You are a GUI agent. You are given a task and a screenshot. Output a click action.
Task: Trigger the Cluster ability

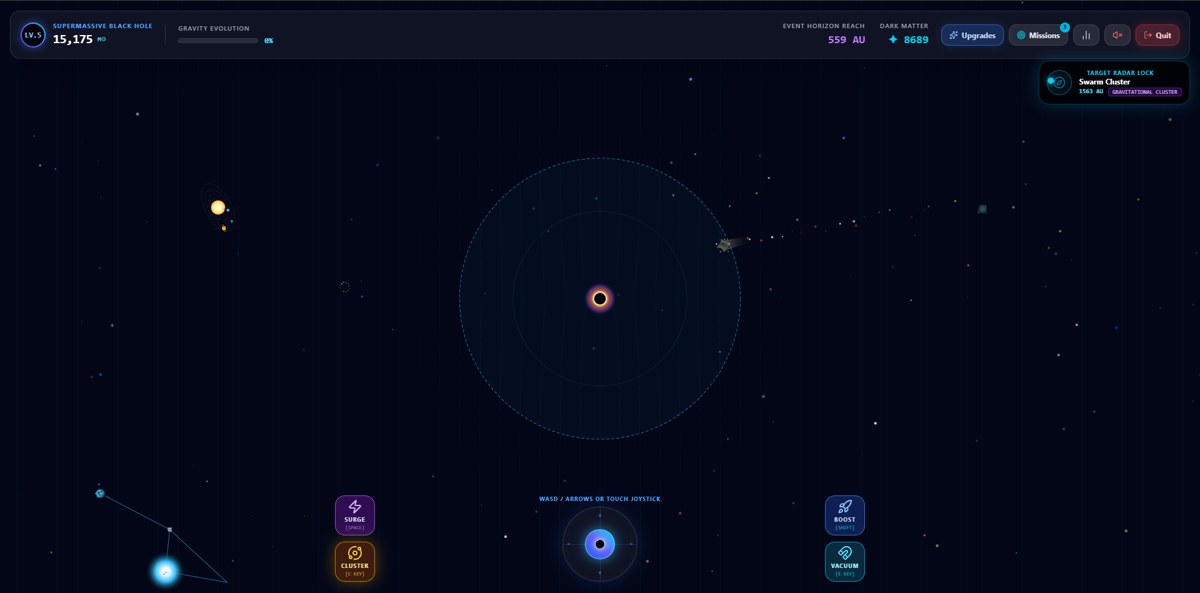355,561
